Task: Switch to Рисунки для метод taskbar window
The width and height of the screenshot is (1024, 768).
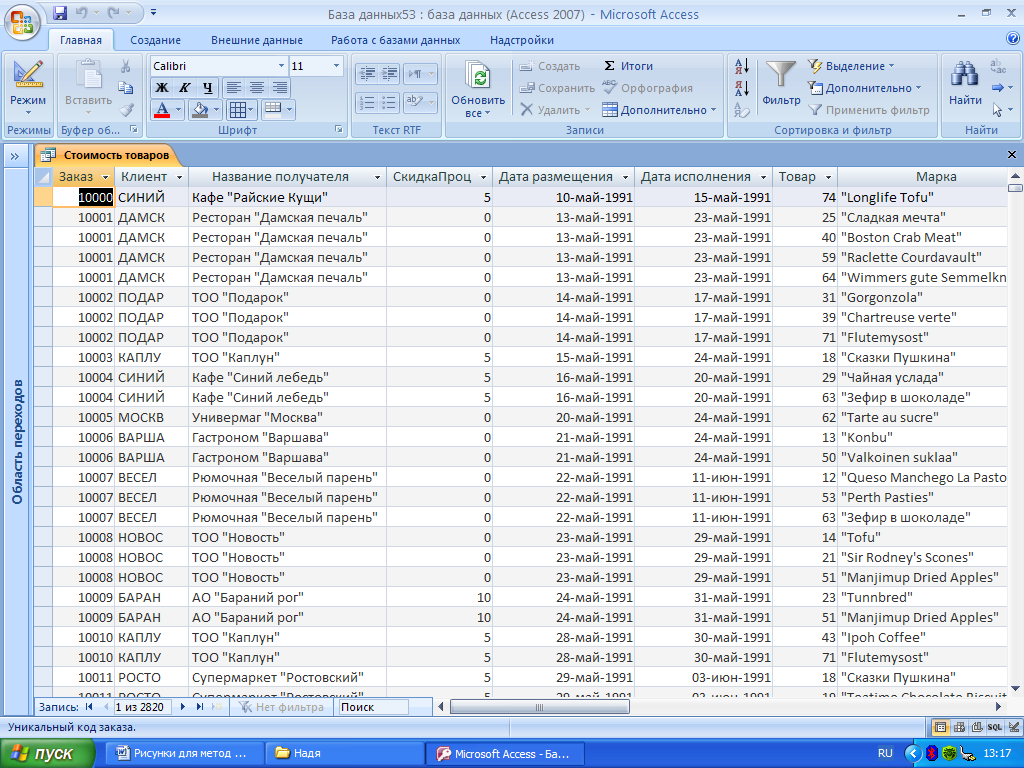Action: (x=184, y=754)
